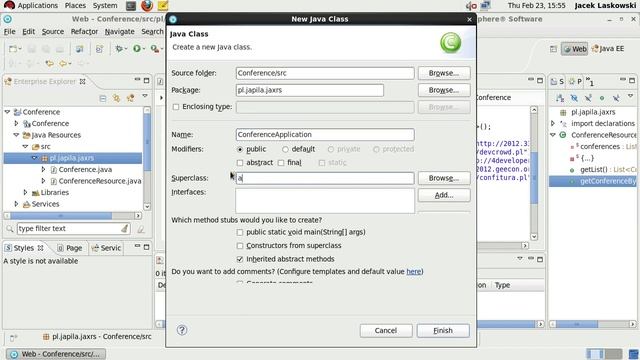
Task: Click Hide Static Members icon in Outline
Action: point(588,98)
